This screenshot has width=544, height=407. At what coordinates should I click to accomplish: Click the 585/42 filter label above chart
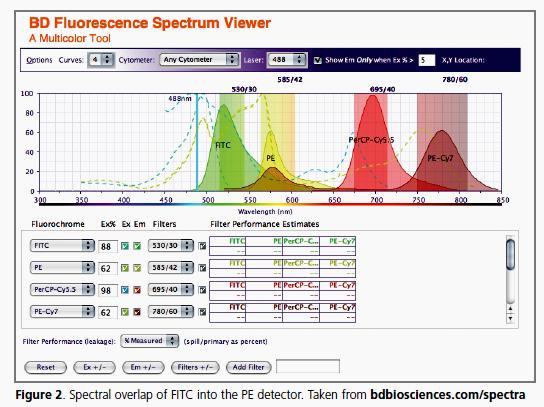290,80
